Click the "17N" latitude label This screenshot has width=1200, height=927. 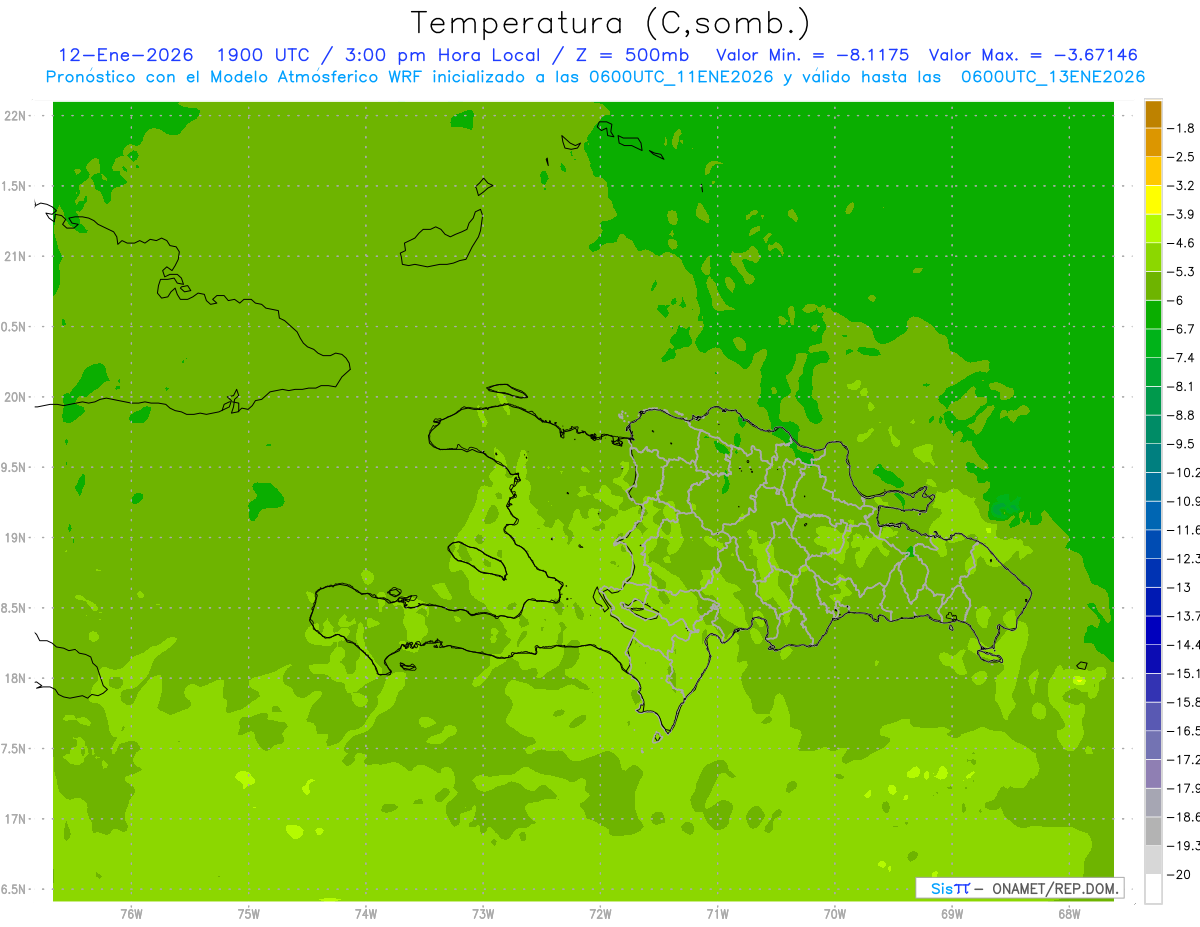pos(17,820)
